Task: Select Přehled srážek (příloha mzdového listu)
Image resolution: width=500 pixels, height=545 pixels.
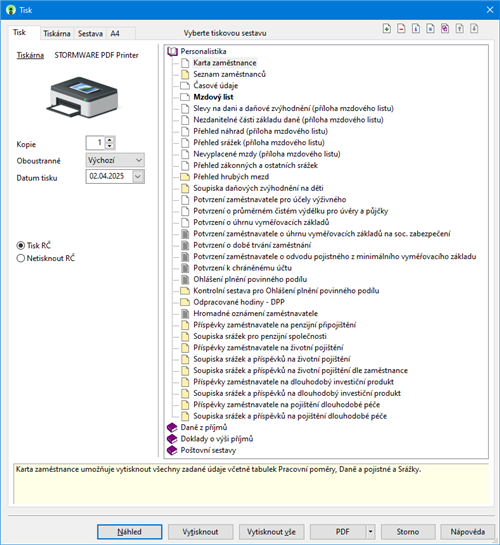Action: pos(259,143)
